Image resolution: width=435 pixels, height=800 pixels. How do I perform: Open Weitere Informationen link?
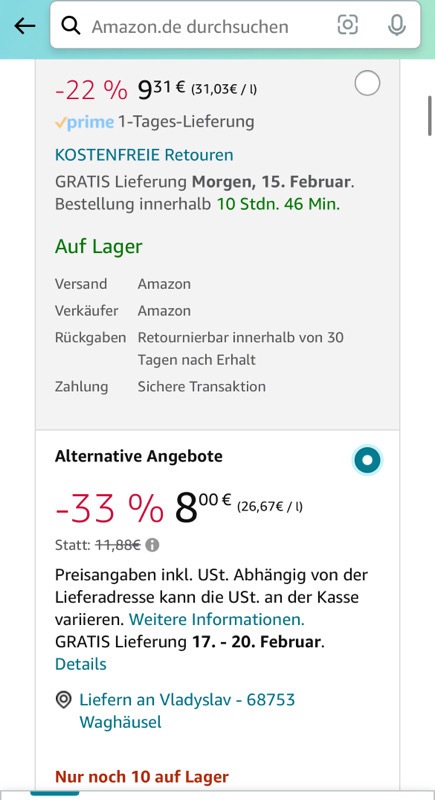click(x=216, y=619)
